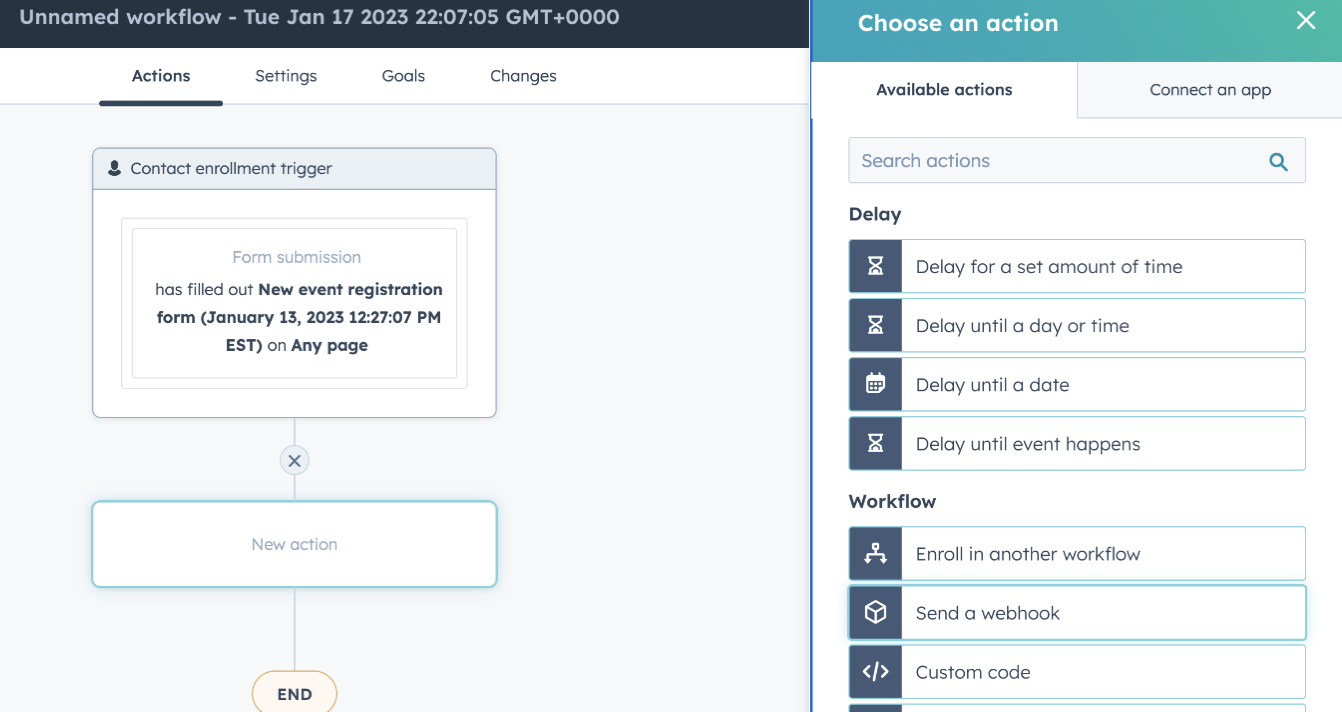Click the Choose an action panel title

click(x=958, y=23)
